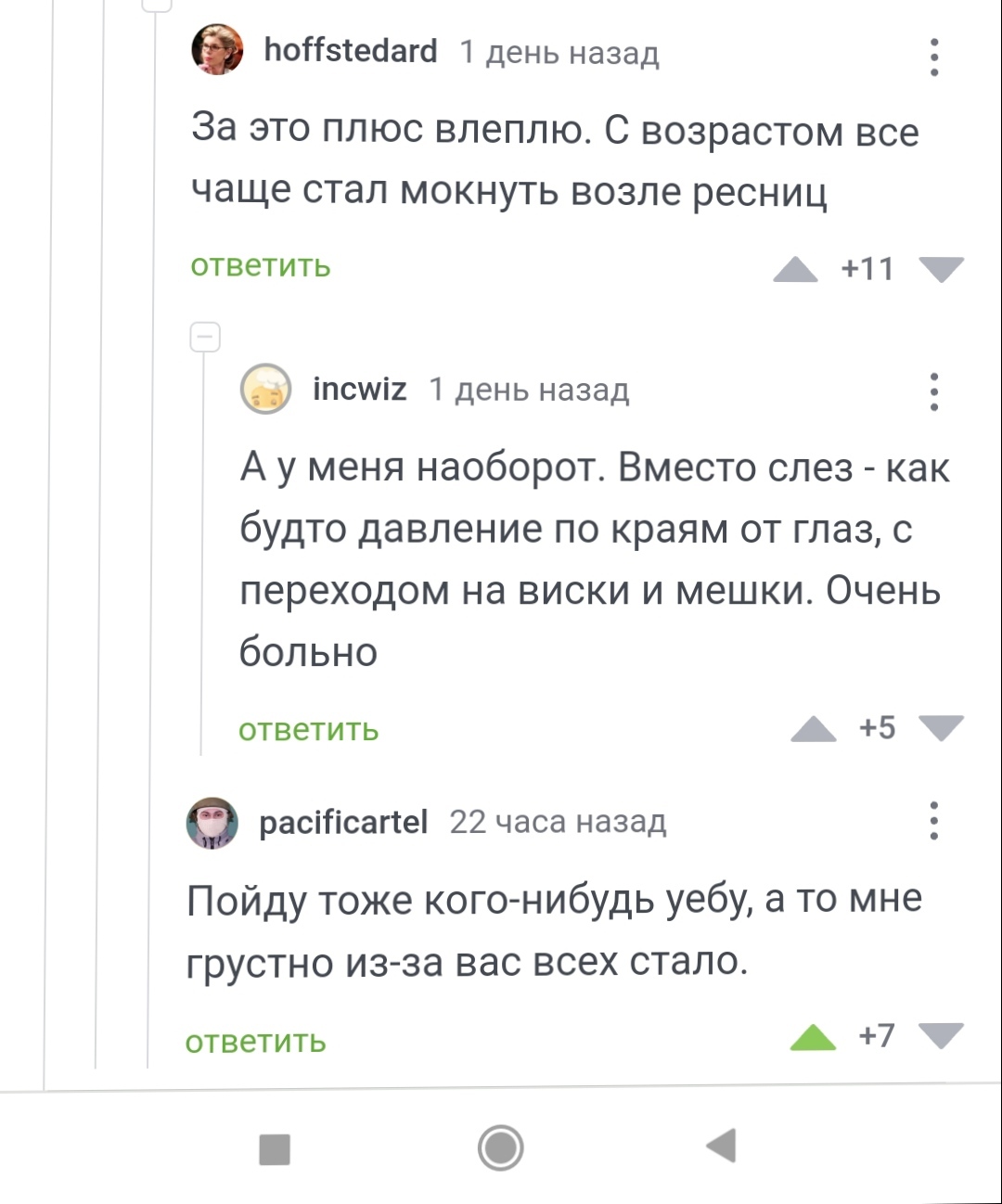Open pacificartel's profile avatar
The height and width of the screenshot is (1204, 1002).
pos(212,823)
